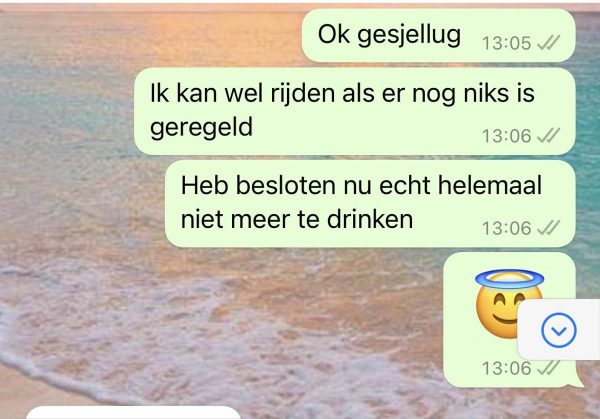Tap 13:06 timestamp under the emoji
Screen dimensions: 600x419
[x=506, y=368]
